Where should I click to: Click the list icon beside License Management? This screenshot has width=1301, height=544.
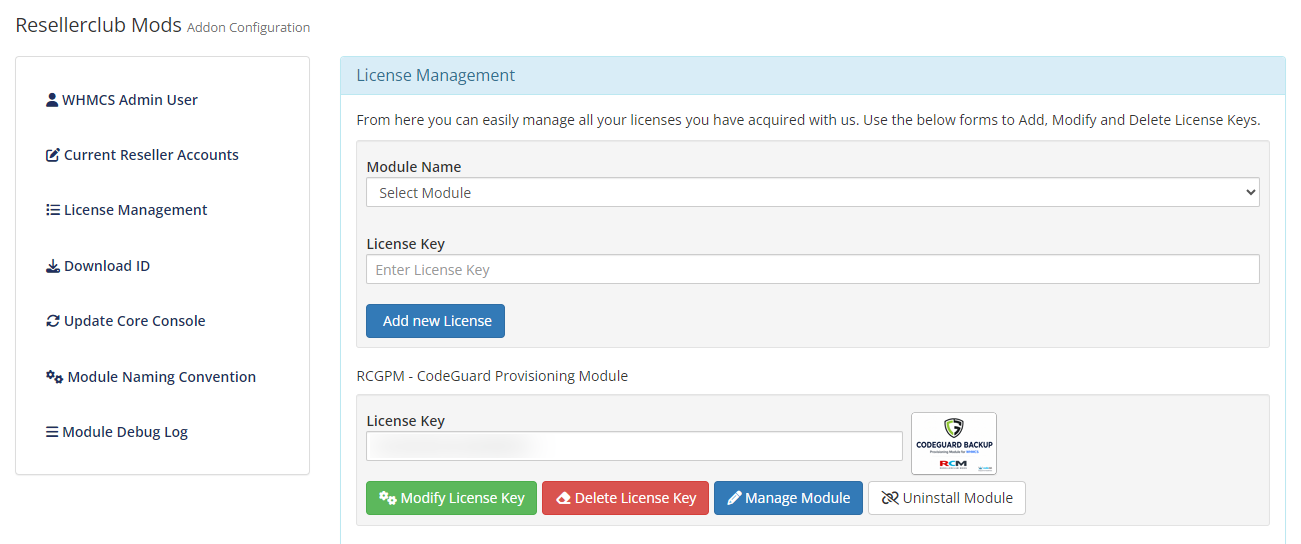[53, 210]
